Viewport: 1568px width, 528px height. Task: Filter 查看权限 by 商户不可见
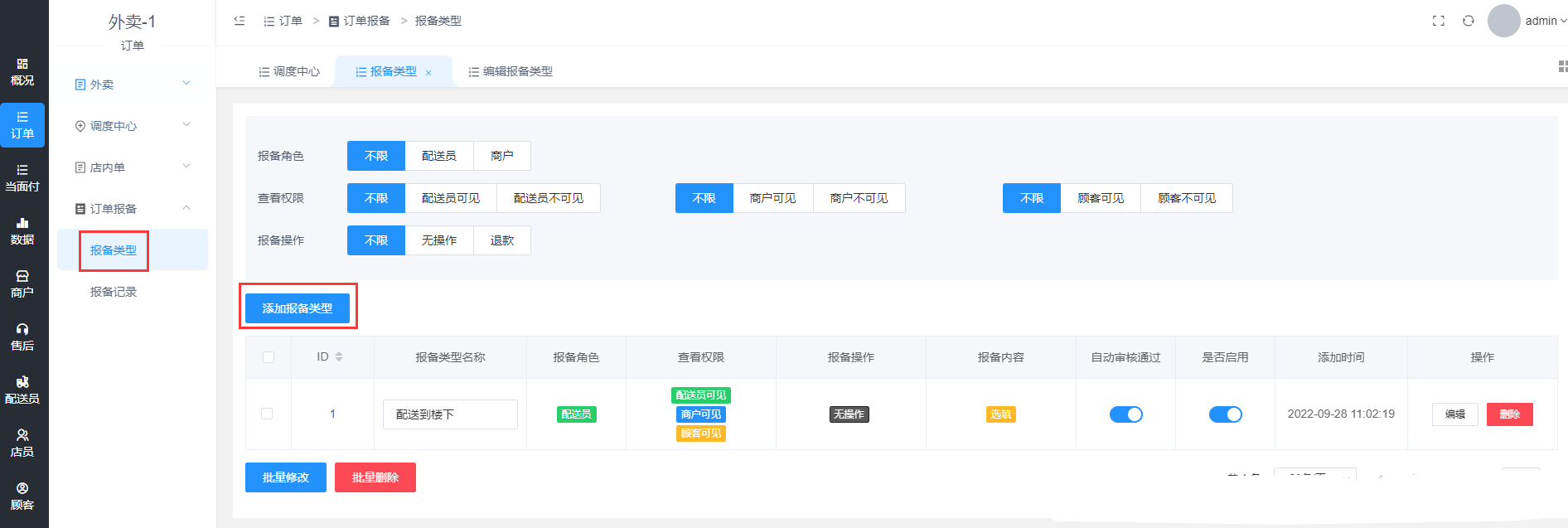pos(859,198)
